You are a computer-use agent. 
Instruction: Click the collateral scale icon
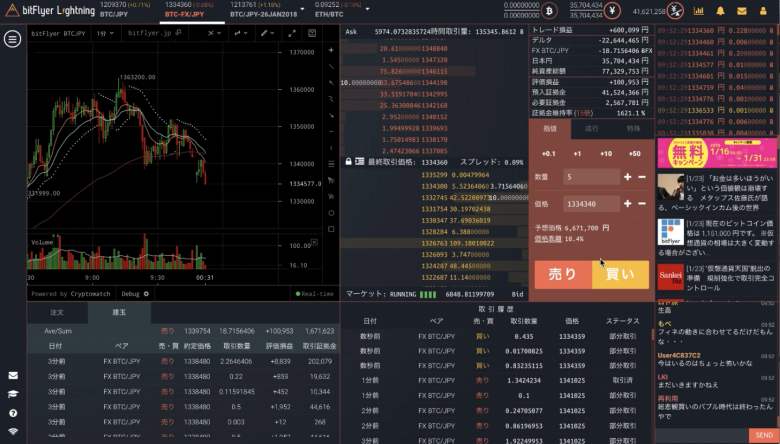tap(675, 10)
